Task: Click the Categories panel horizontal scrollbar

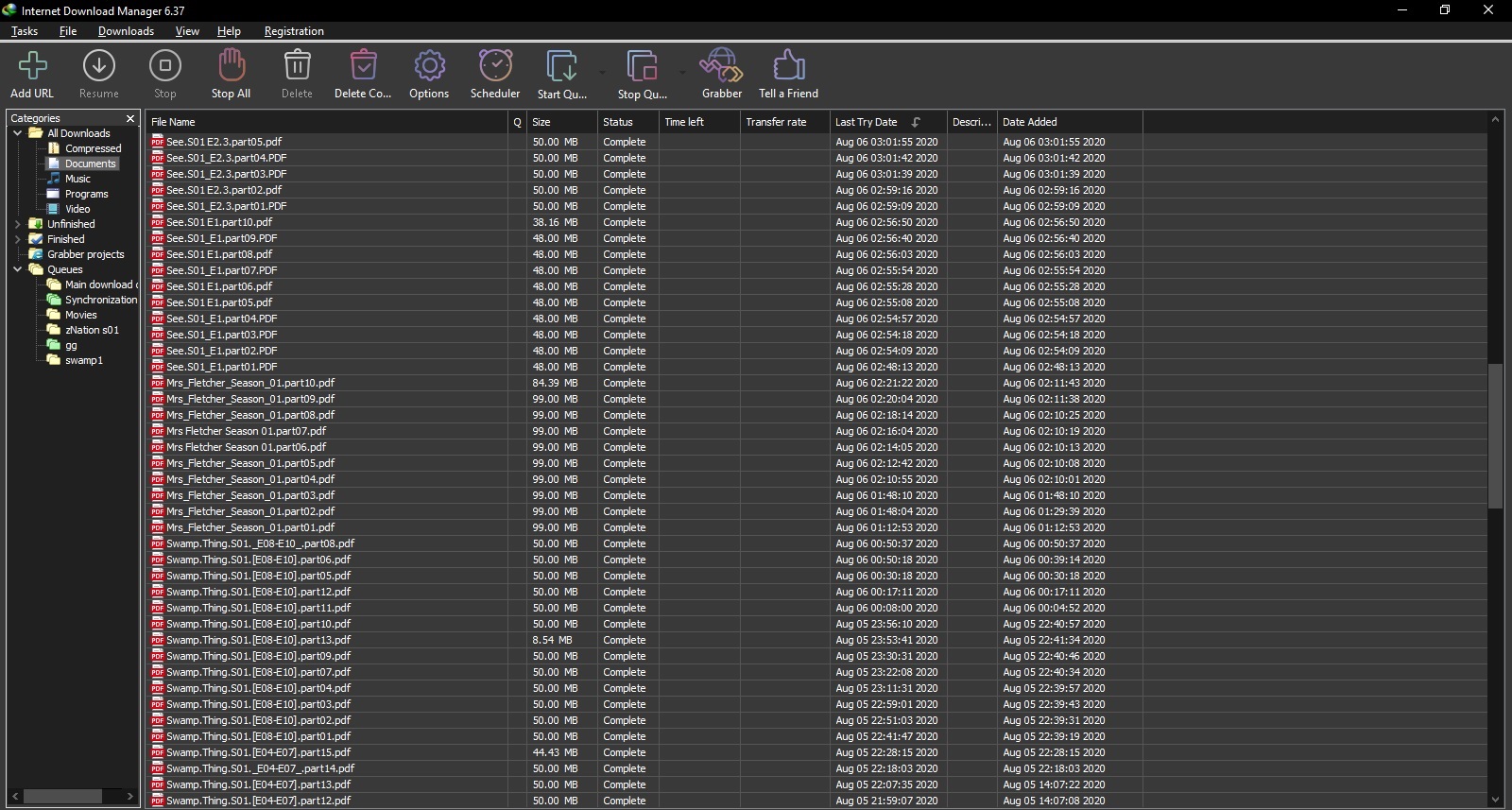Action: [x=61, y=796]
